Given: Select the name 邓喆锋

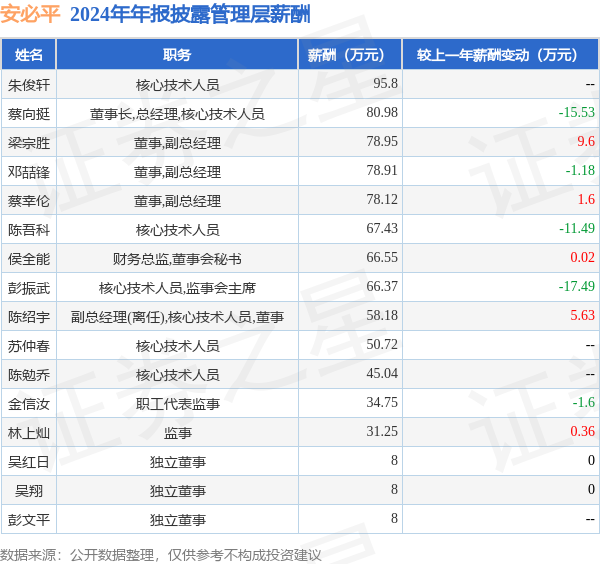Looking at the screenshot, I should 29,172.
